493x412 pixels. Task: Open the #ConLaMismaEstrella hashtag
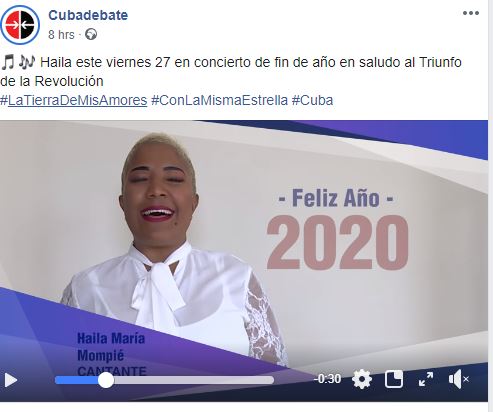pos(219,100)
